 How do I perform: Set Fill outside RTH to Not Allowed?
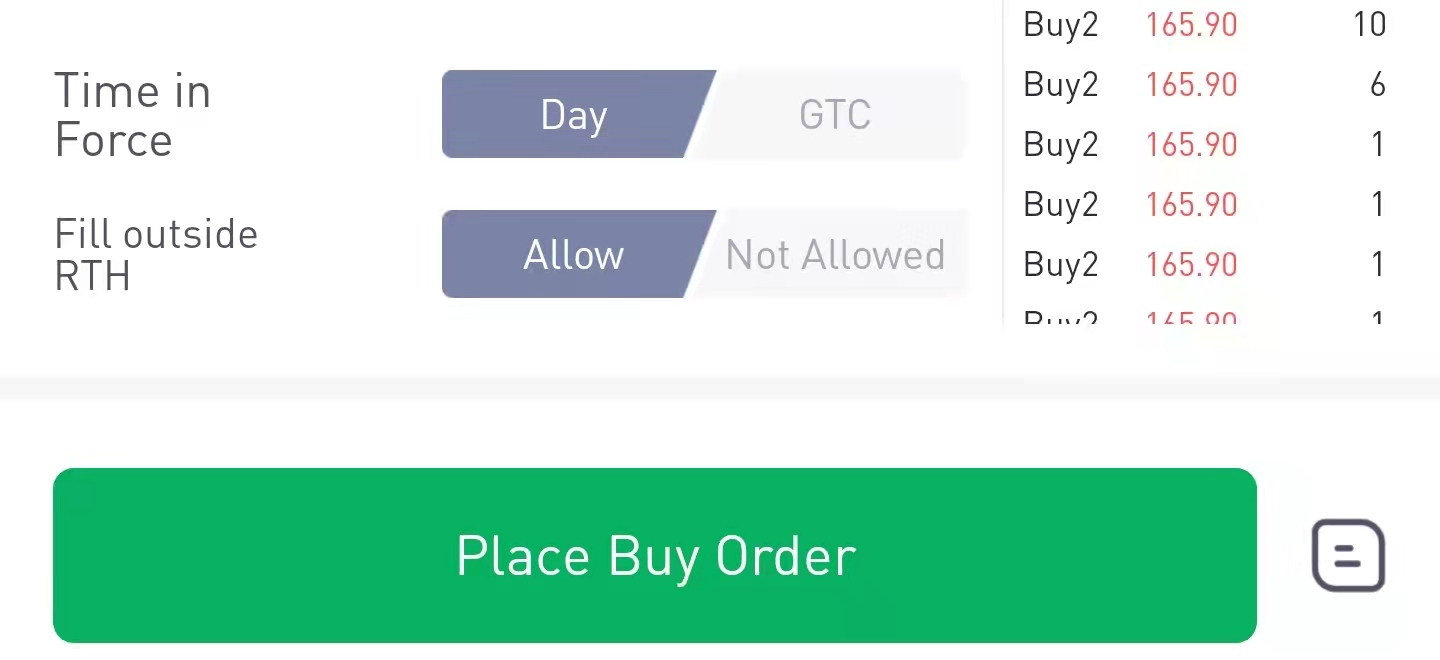(x=835, y=254)
